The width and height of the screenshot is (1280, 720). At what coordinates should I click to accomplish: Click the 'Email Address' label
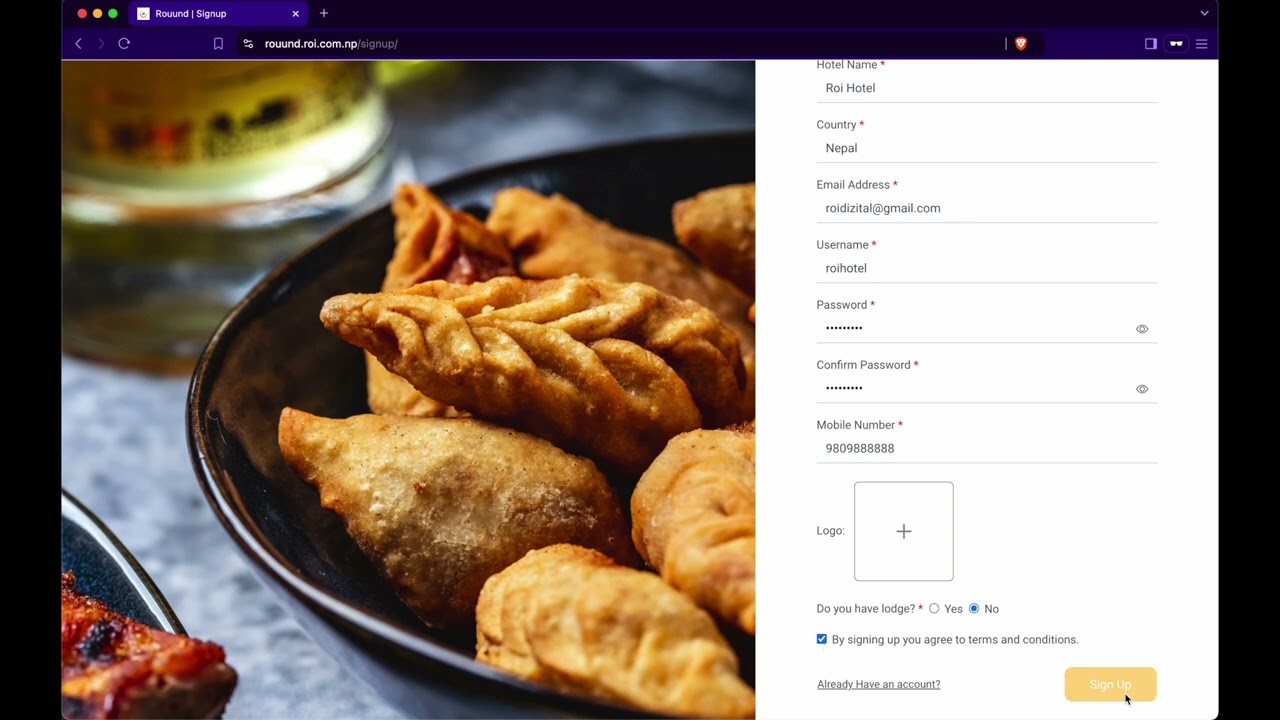tap(853, 185)
